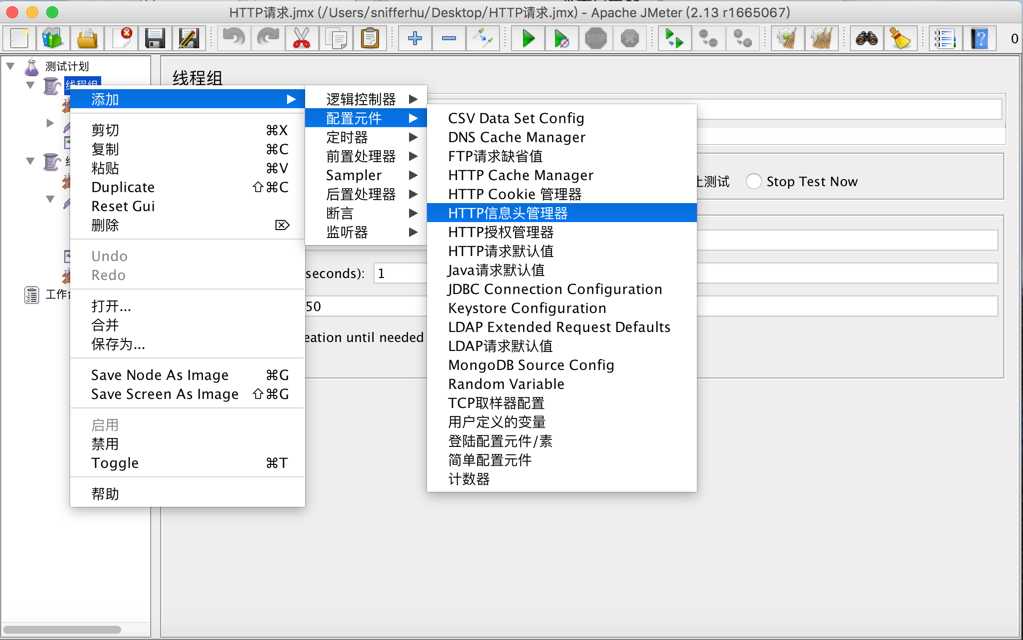
Task: Click the Save As icon
Action: tap(189, 38)
